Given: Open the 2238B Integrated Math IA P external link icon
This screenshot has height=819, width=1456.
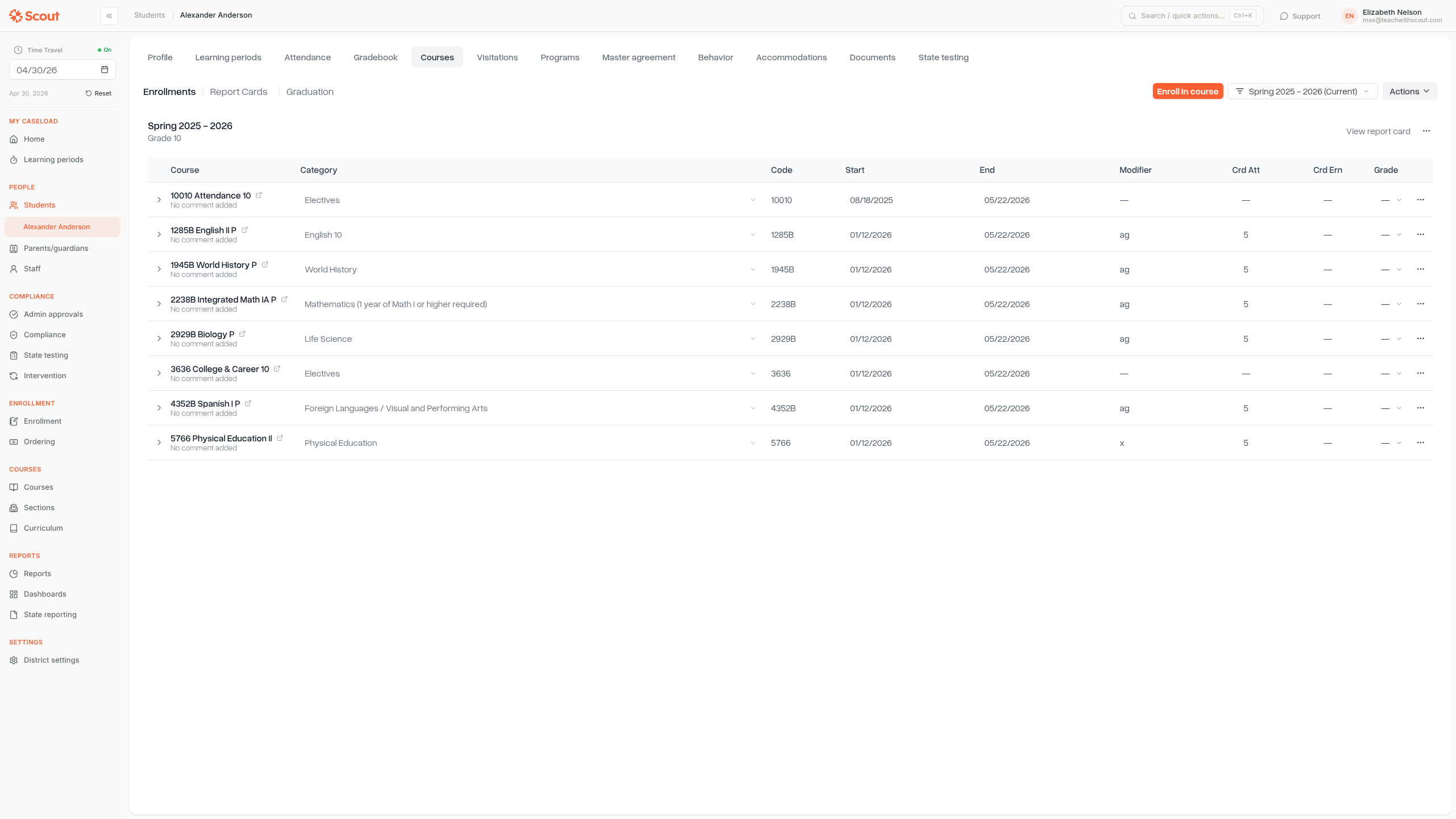Looking at the screenshot, I should point(284,299).
